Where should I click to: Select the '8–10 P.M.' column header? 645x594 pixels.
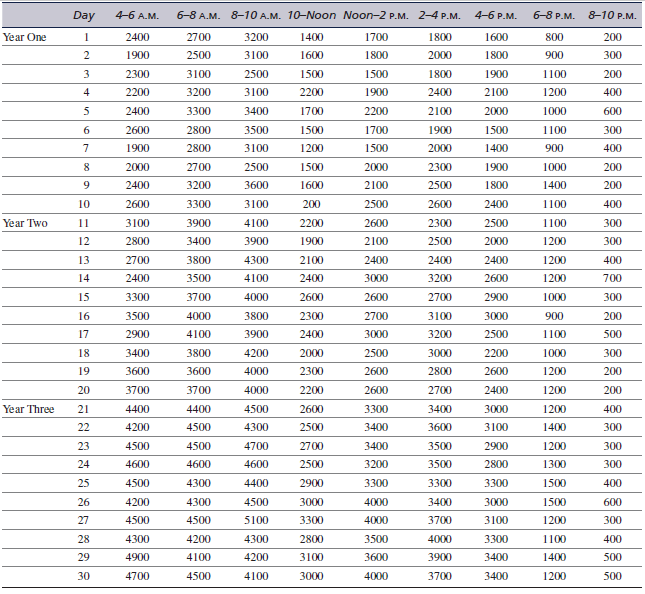coord(612,16)
